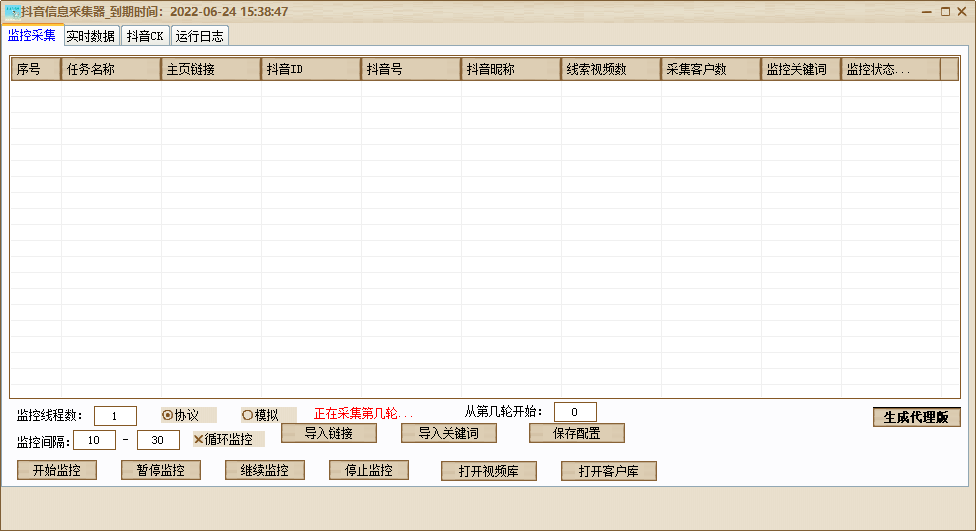
Task: Open customer library 打开客户库
Action: 609,471
